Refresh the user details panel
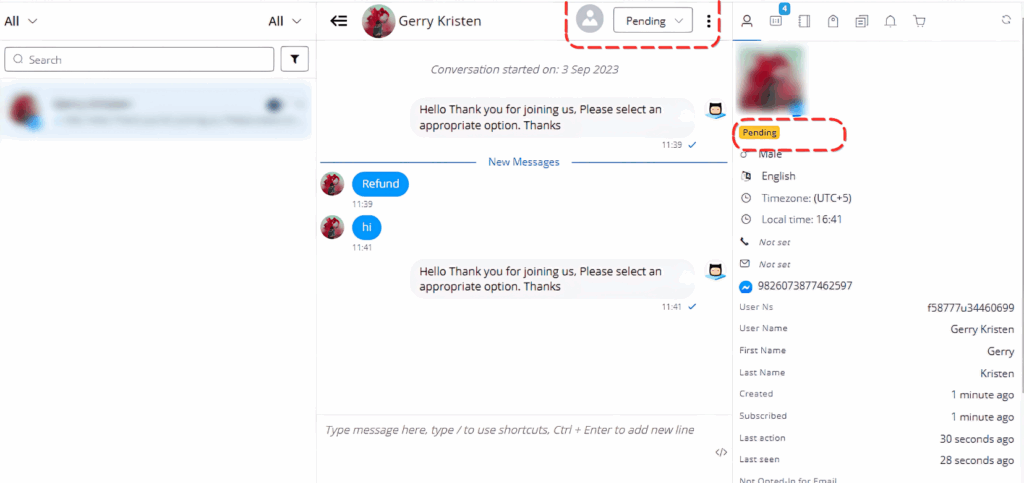This screenshot has width=1024, height=483. pyautogui.click(x=1006, y=20)
